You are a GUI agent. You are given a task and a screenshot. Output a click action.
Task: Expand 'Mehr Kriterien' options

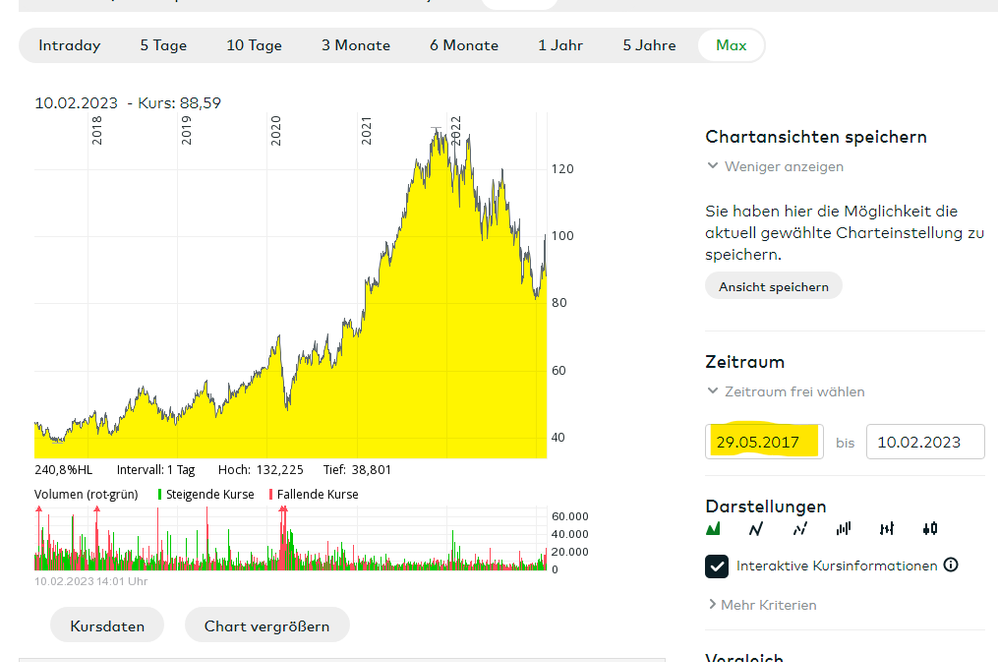762,605
